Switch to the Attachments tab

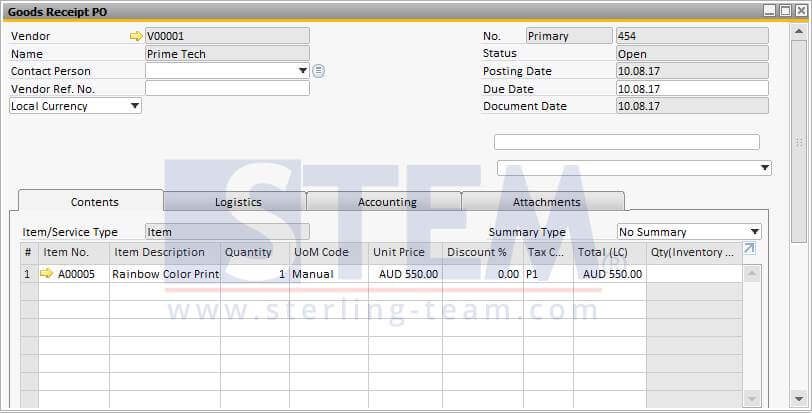pos(545,202)
